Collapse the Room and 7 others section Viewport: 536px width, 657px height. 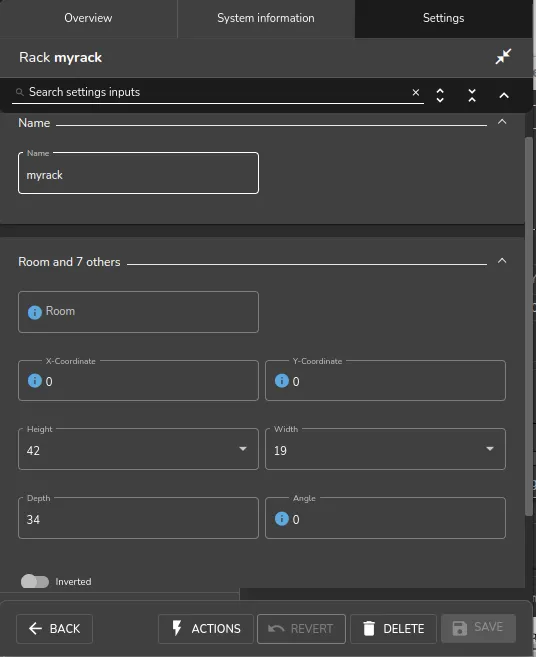(x=502, y=261)
